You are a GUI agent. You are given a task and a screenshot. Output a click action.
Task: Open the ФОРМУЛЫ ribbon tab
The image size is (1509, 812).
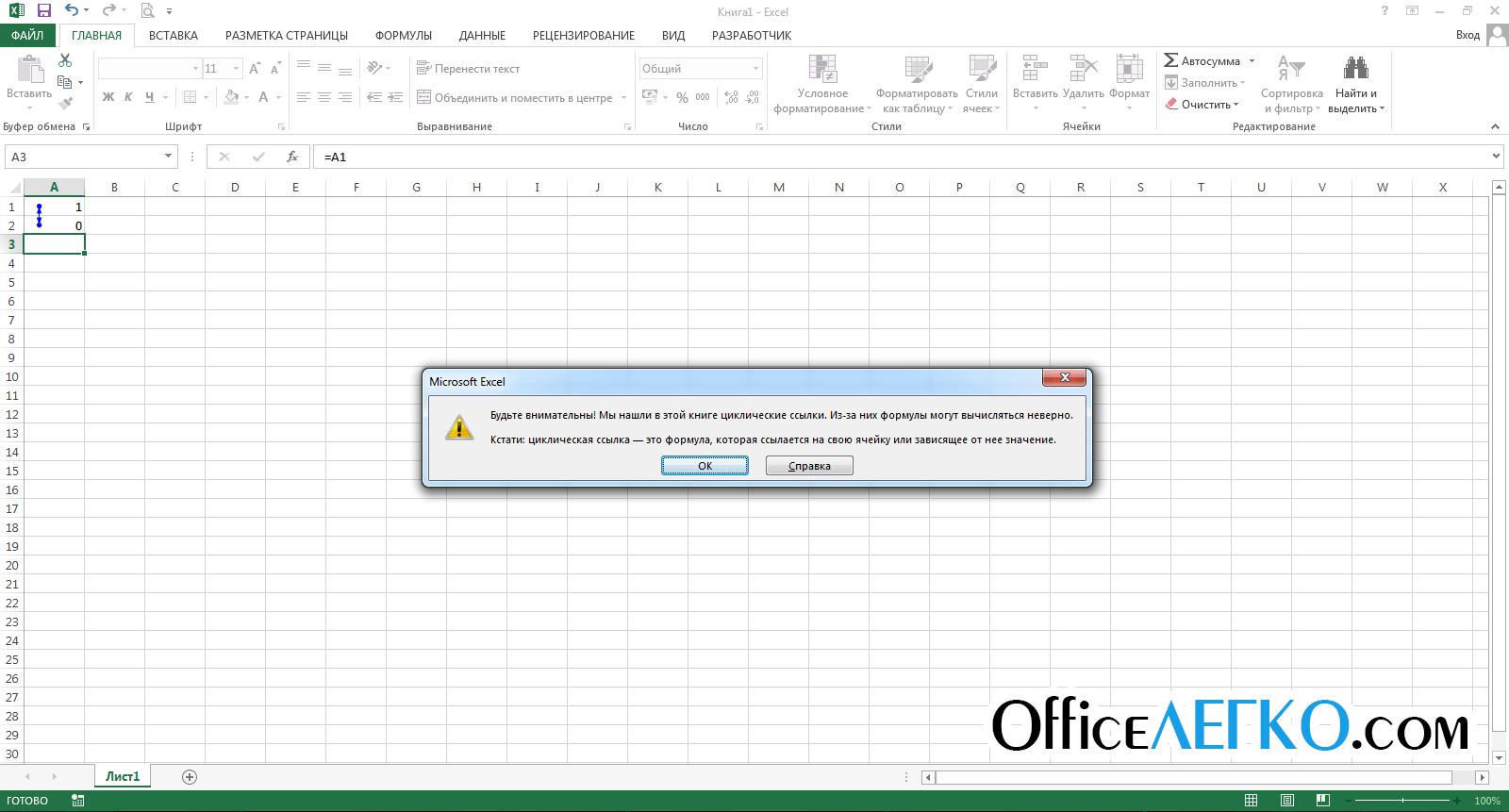tap(403, 36)
